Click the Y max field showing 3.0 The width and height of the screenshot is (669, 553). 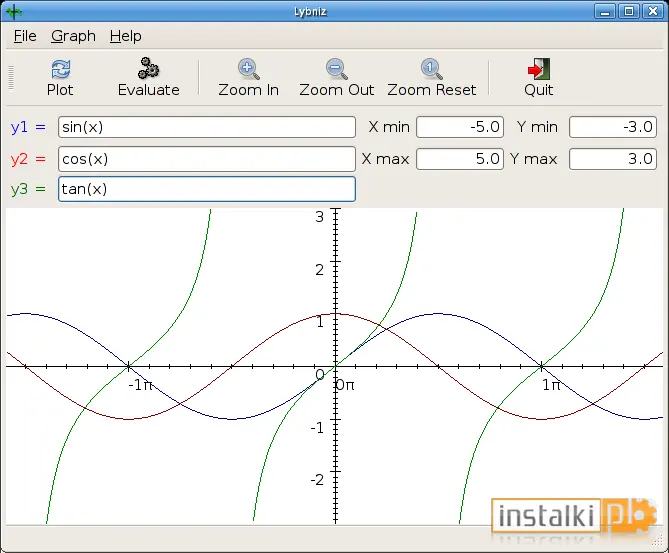pos(613,159)
